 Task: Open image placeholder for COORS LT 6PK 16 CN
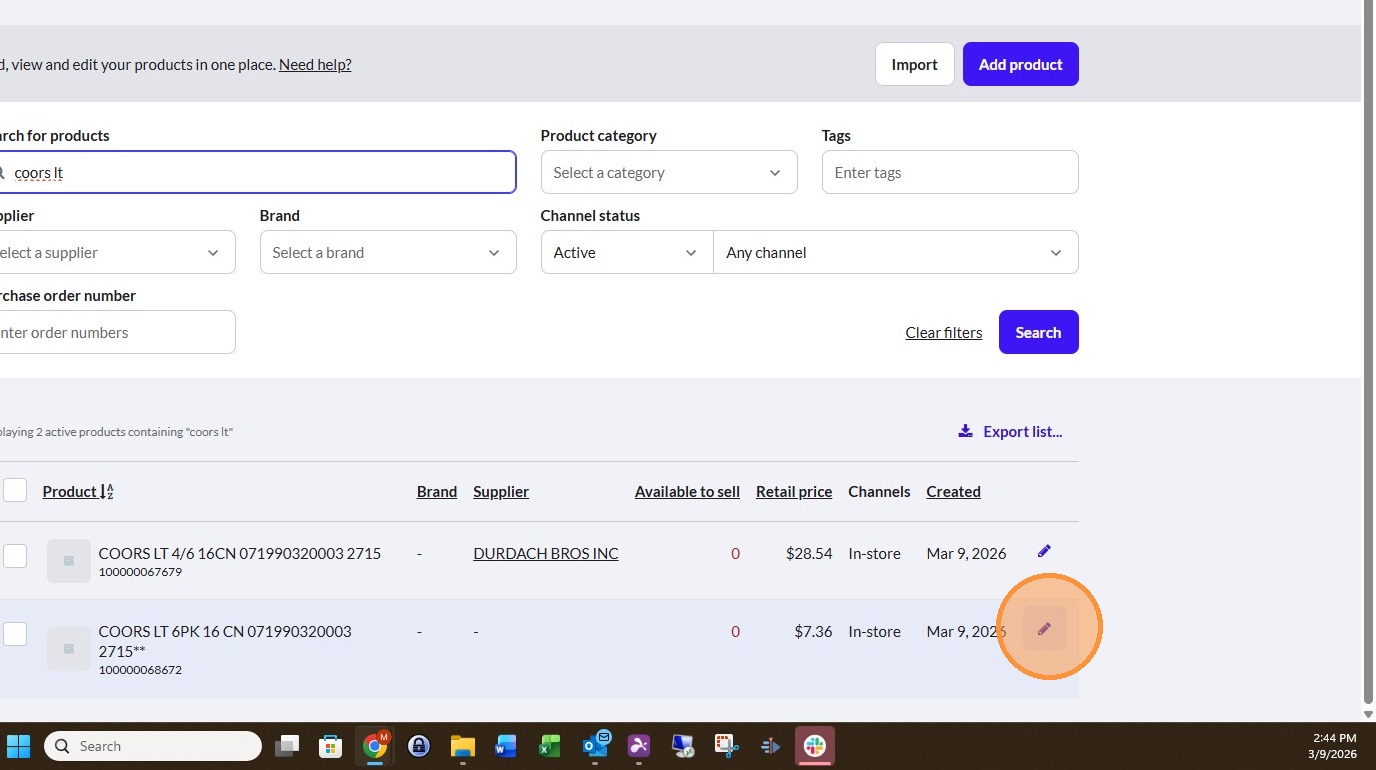(x=68, y=649)
